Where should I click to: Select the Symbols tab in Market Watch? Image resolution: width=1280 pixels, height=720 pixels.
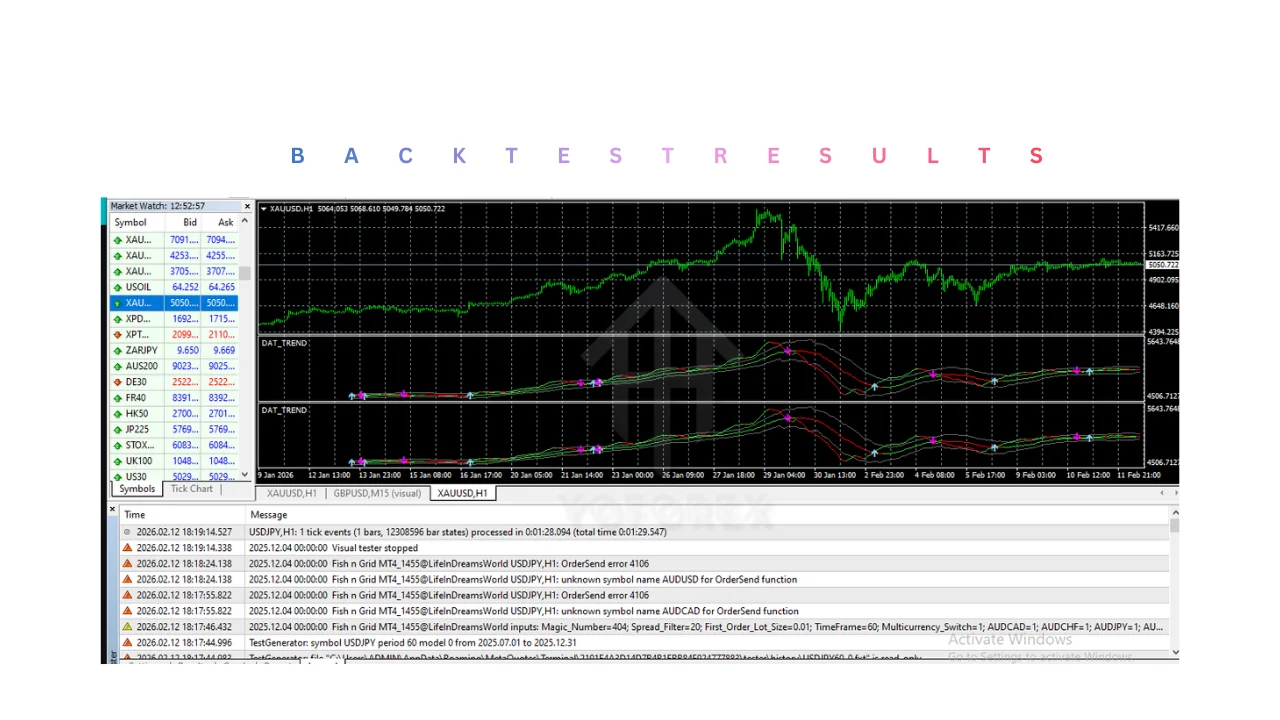click(137, 489)
